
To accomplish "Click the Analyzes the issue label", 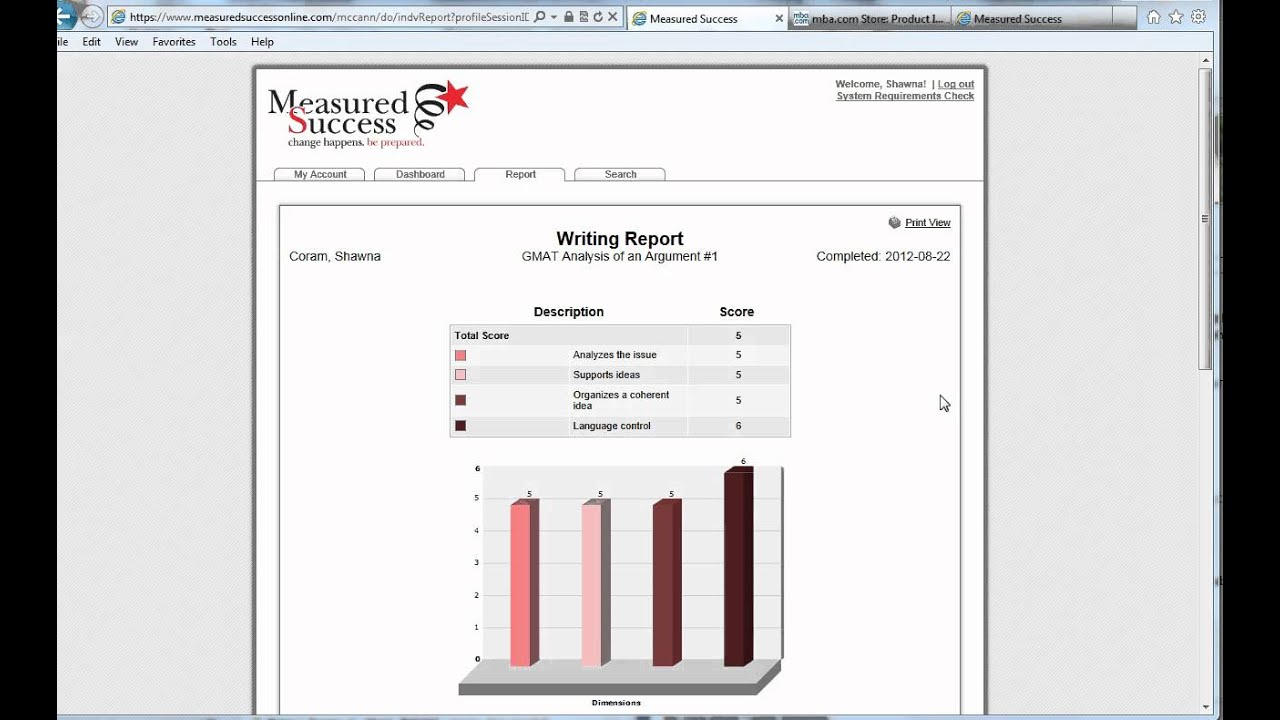I will click(x=615, y=355).
